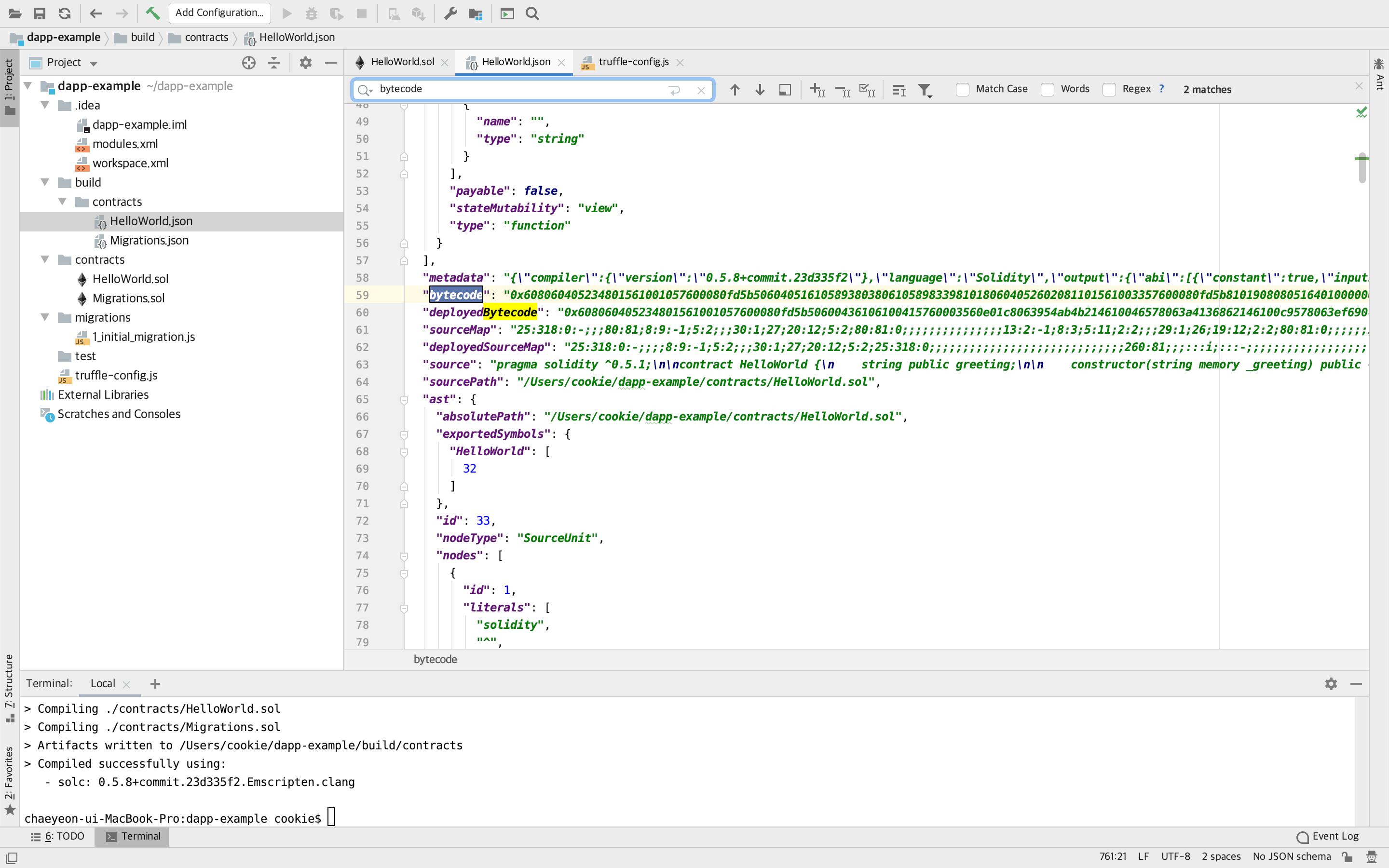Open search results in Find window

click(x=785, y=90)
